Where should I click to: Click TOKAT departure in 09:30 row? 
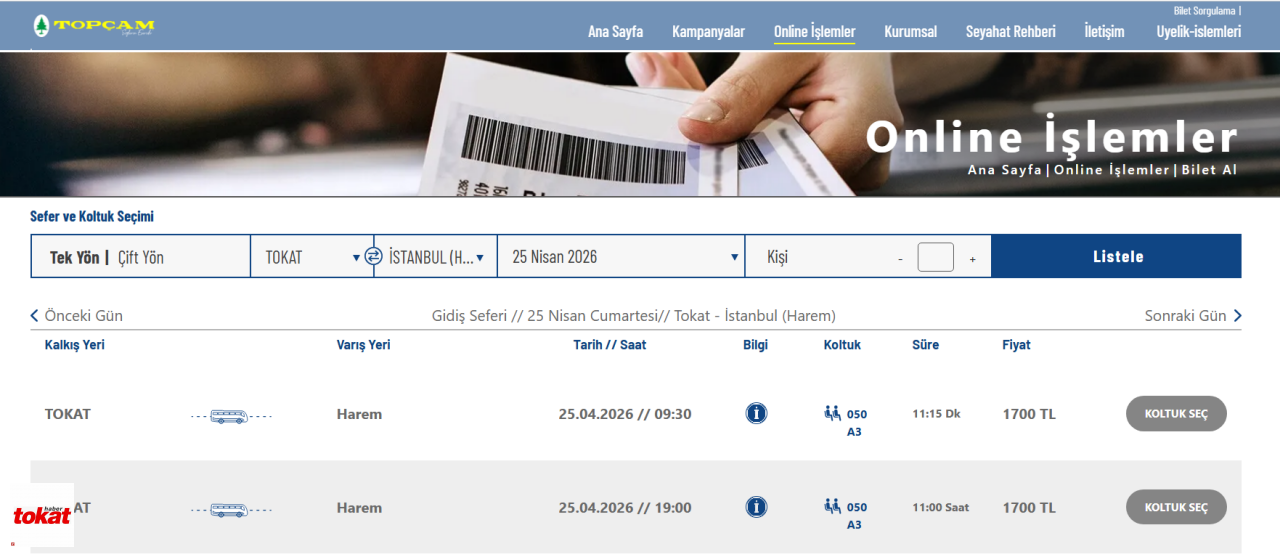[x=68, y=414]
